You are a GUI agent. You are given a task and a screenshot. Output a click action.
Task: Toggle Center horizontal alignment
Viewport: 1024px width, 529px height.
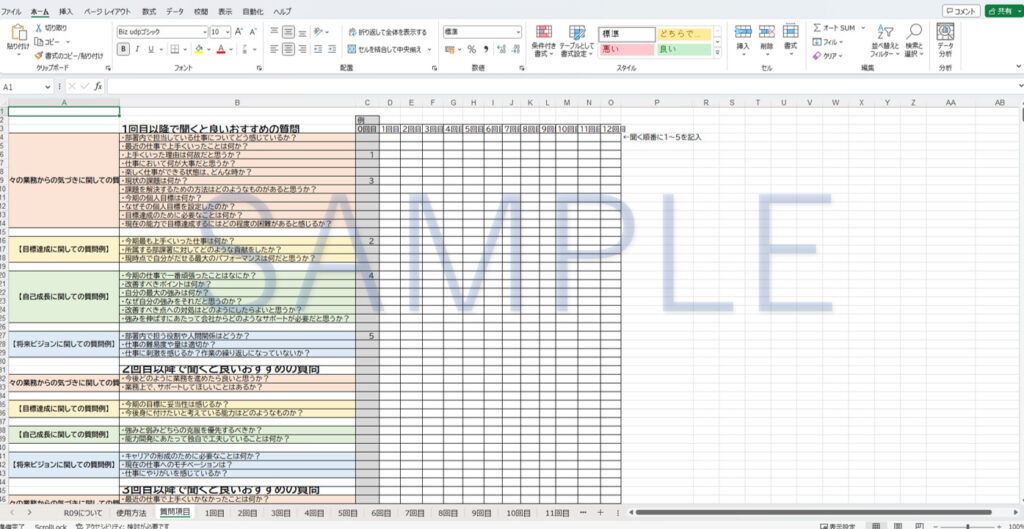click(x=289, y=49)
